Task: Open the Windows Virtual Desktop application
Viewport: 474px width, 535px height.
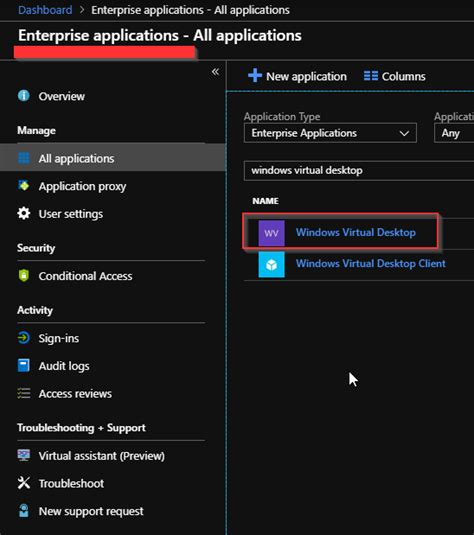Action: click(x=356, y=232)
